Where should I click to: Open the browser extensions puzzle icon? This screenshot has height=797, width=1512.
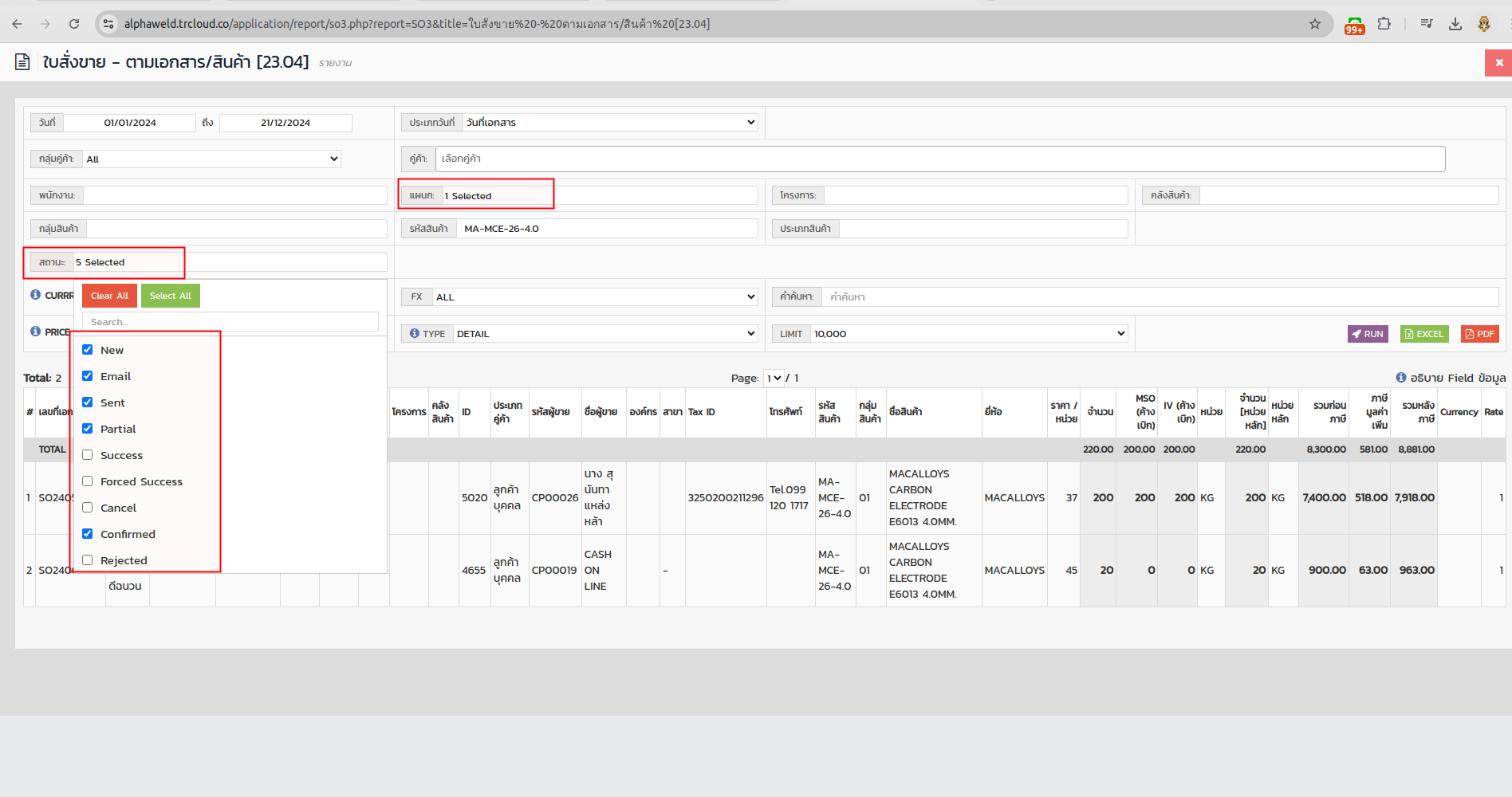pos(1384,24)
